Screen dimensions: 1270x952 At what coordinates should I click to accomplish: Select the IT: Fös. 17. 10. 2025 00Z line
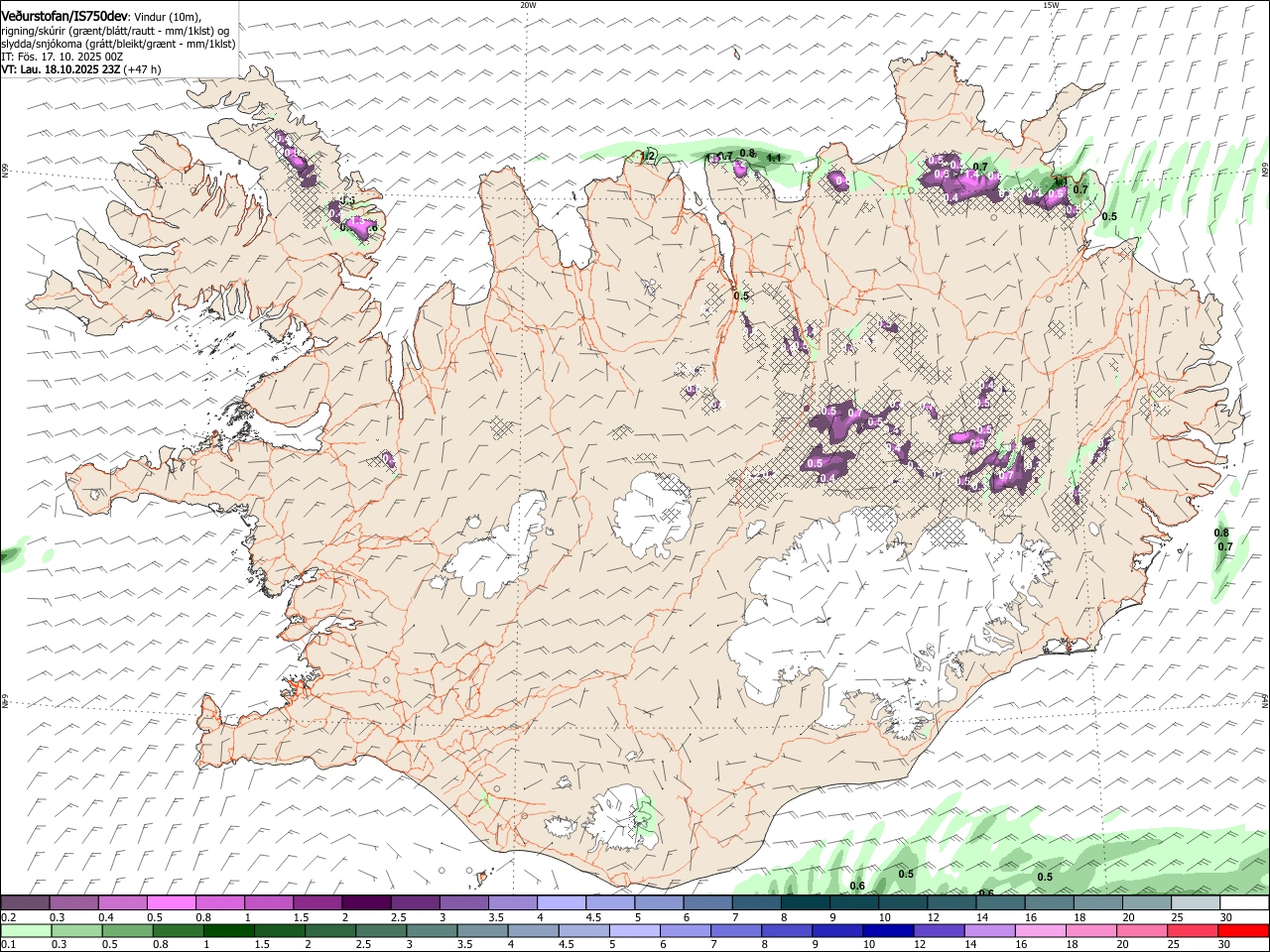coord(63,57)
